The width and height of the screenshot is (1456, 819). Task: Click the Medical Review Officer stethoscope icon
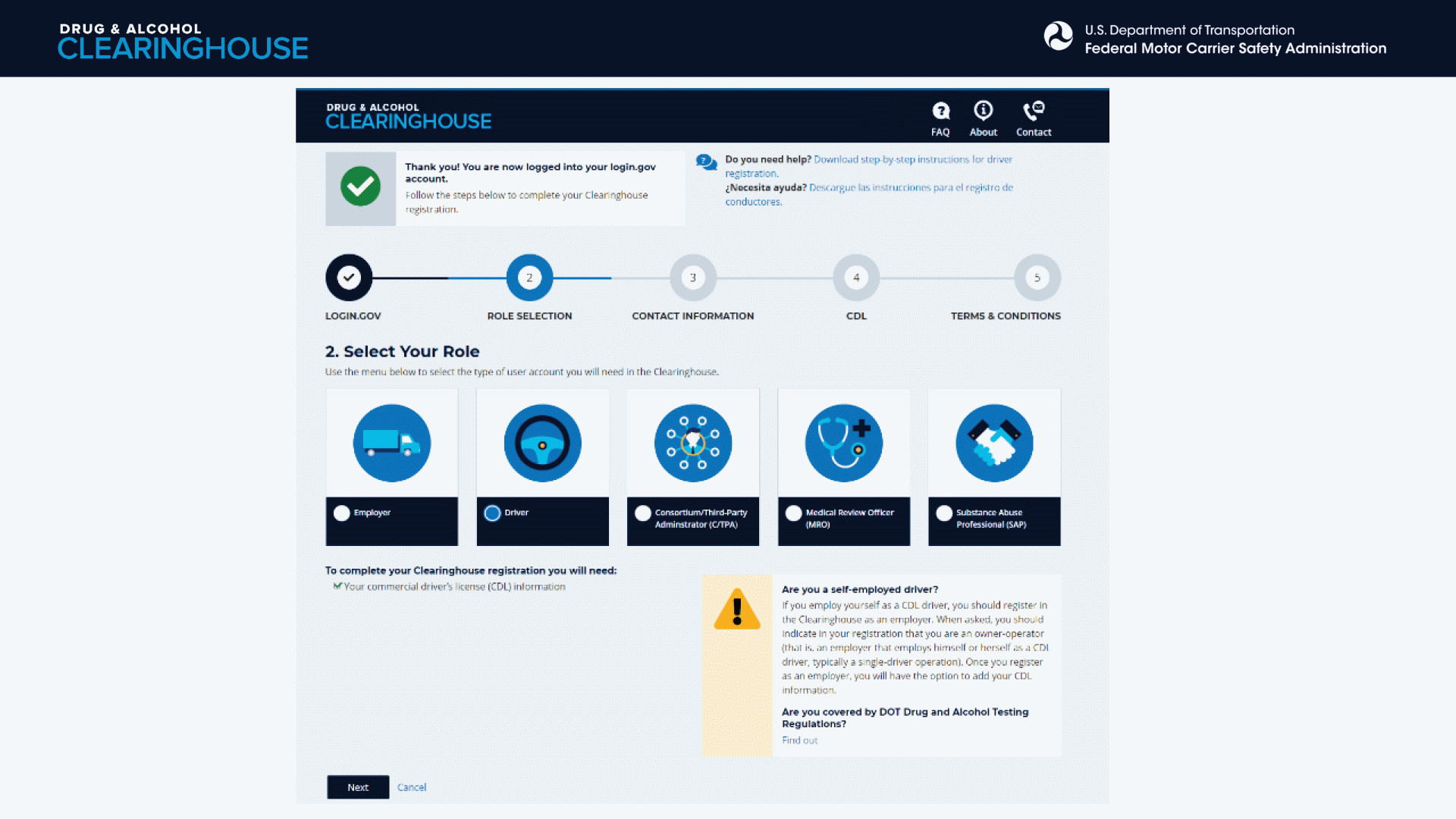tap(843, 443)
